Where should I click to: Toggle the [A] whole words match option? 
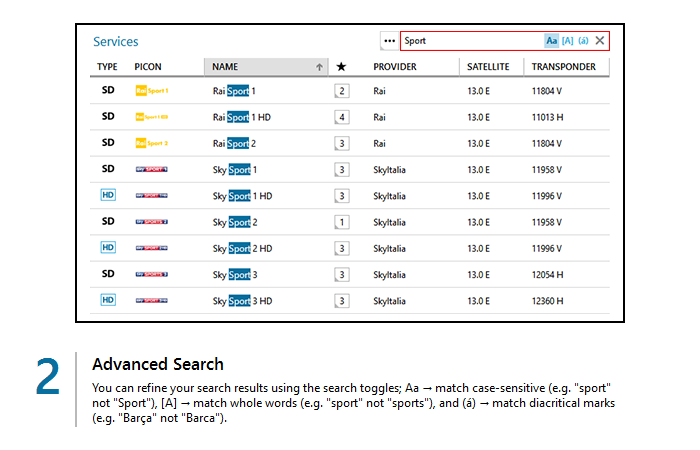click(x=567, y=41)
